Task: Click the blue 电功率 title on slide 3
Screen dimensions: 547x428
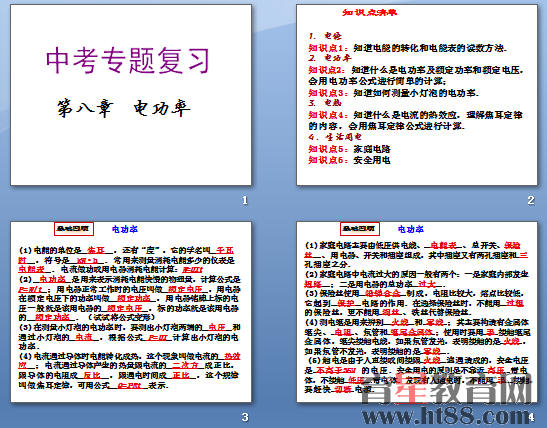Action: click(125, 229)
